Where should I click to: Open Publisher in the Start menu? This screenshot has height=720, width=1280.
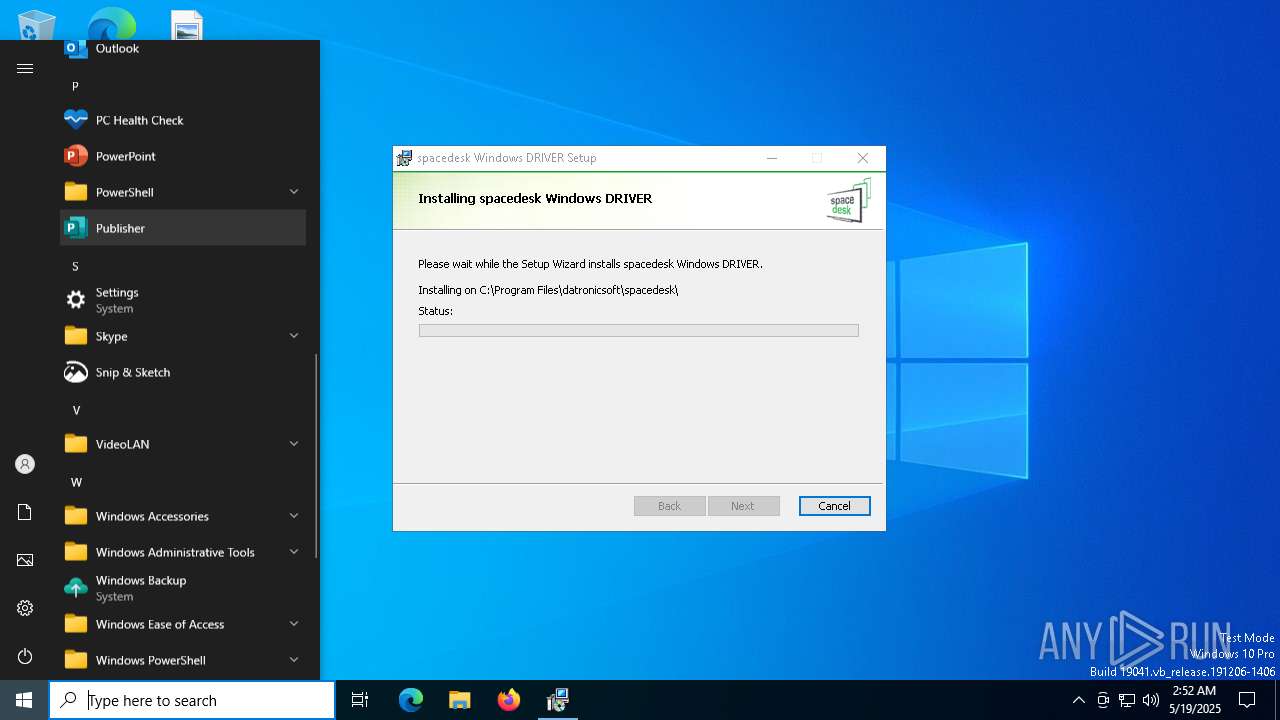[183, 228]
